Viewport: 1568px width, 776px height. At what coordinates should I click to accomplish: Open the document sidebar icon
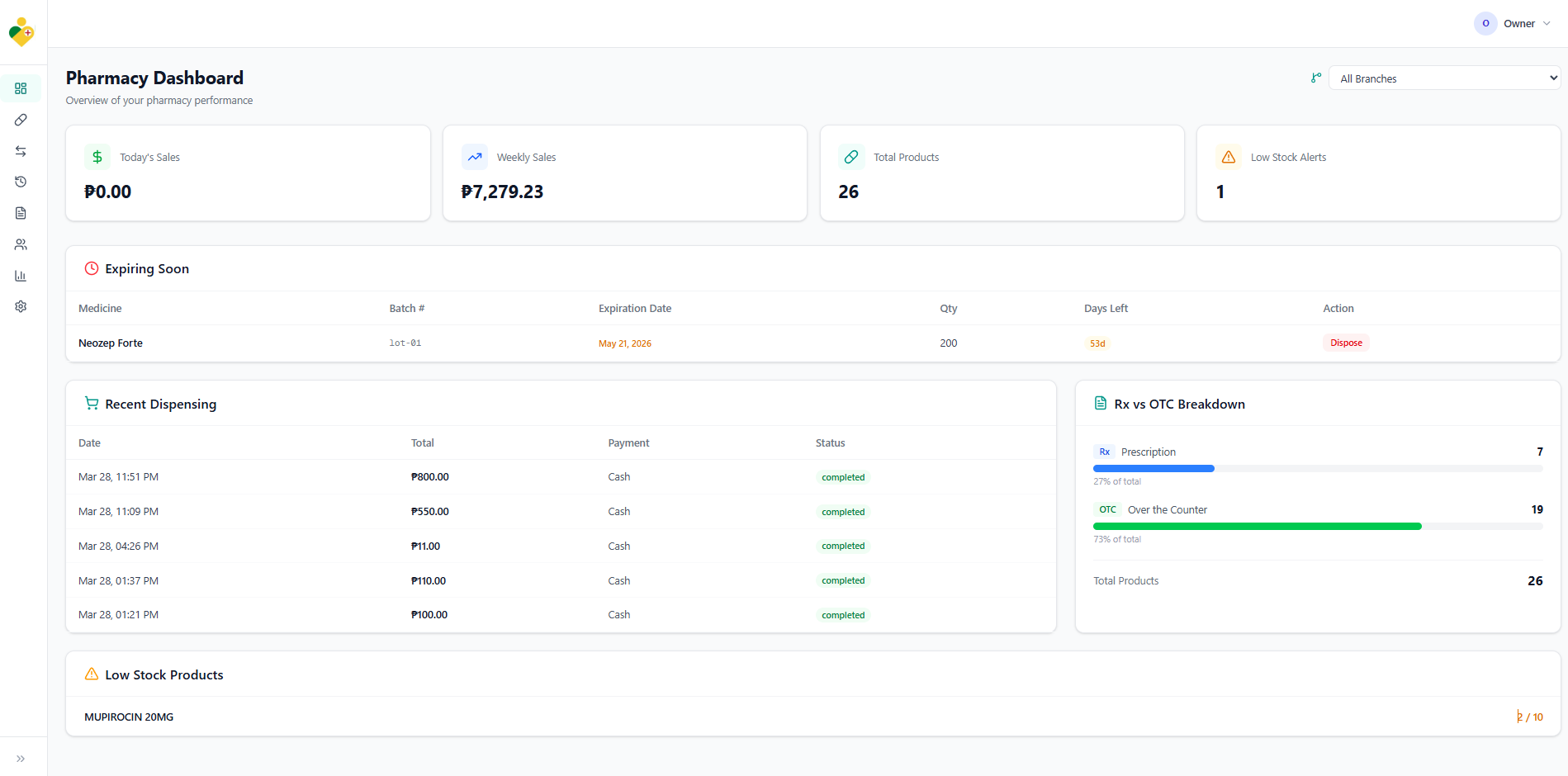[x=21, y=213]
